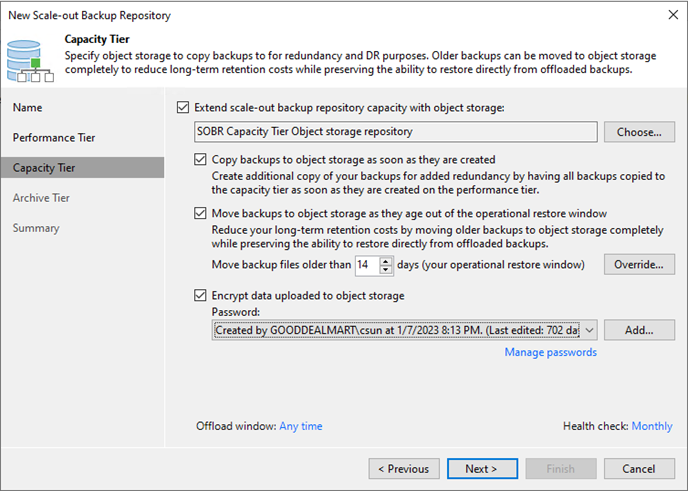This screenshot has width=688, height=491.
Task: Go to the Performance Tier step
Action: coord(54,138)
